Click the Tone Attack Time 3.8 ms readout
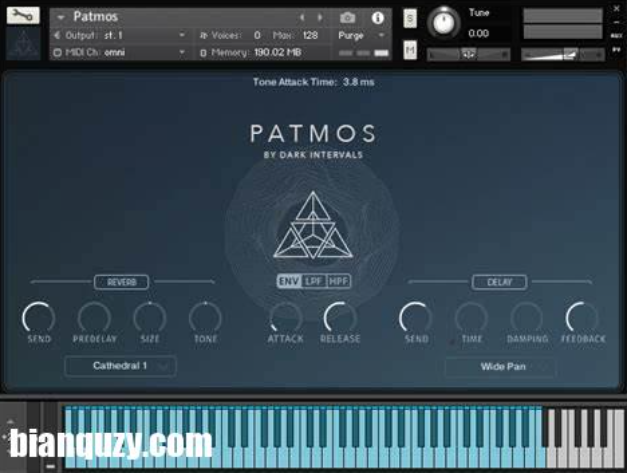The height and width of the screenshot is (474, 627). [x=314, y=82]
